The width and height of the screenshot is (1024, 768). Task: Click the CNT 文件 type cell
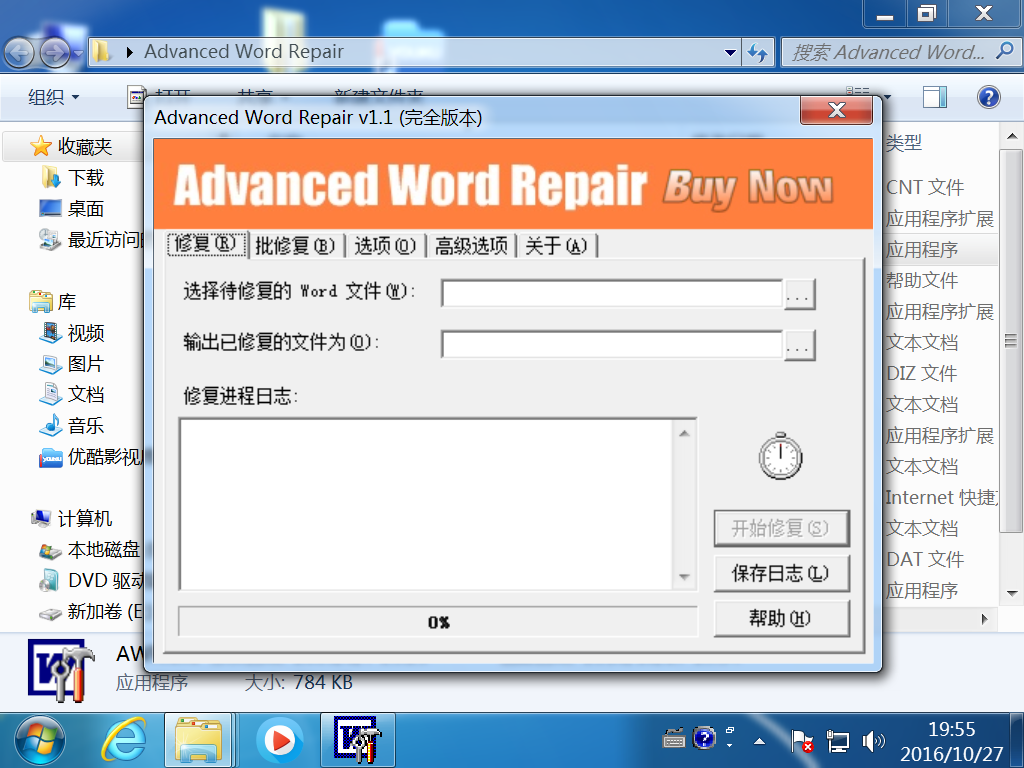click(925, 187)
